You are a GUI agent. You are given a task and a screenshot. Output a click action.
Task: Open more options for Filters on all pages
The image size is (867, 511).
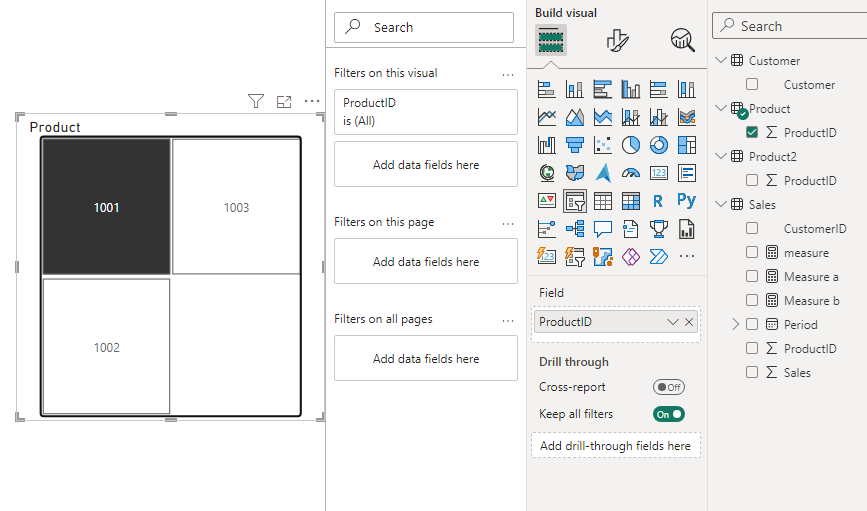508,320
